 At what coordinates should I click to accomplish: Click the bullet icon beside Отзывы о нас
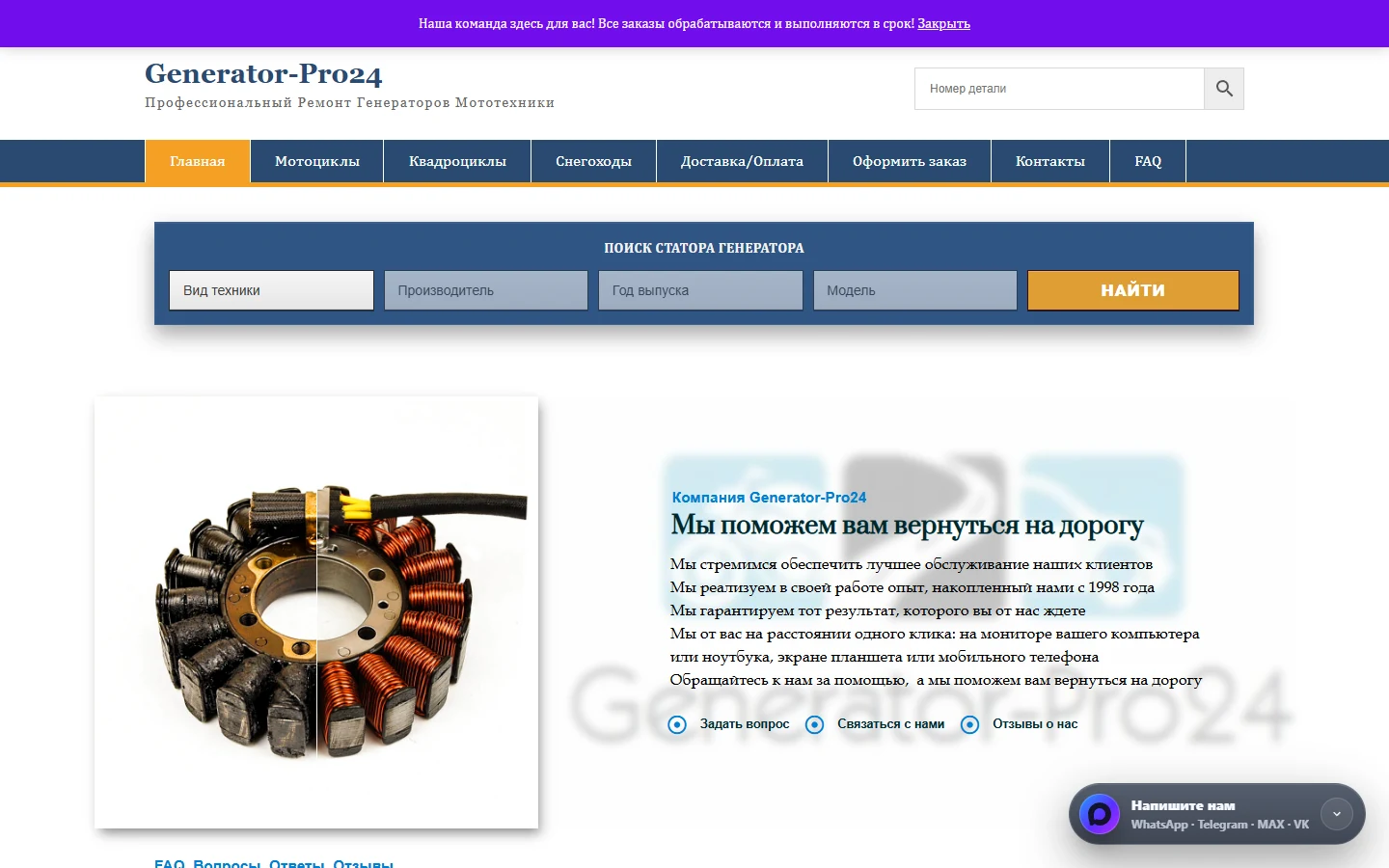point(970,724)
